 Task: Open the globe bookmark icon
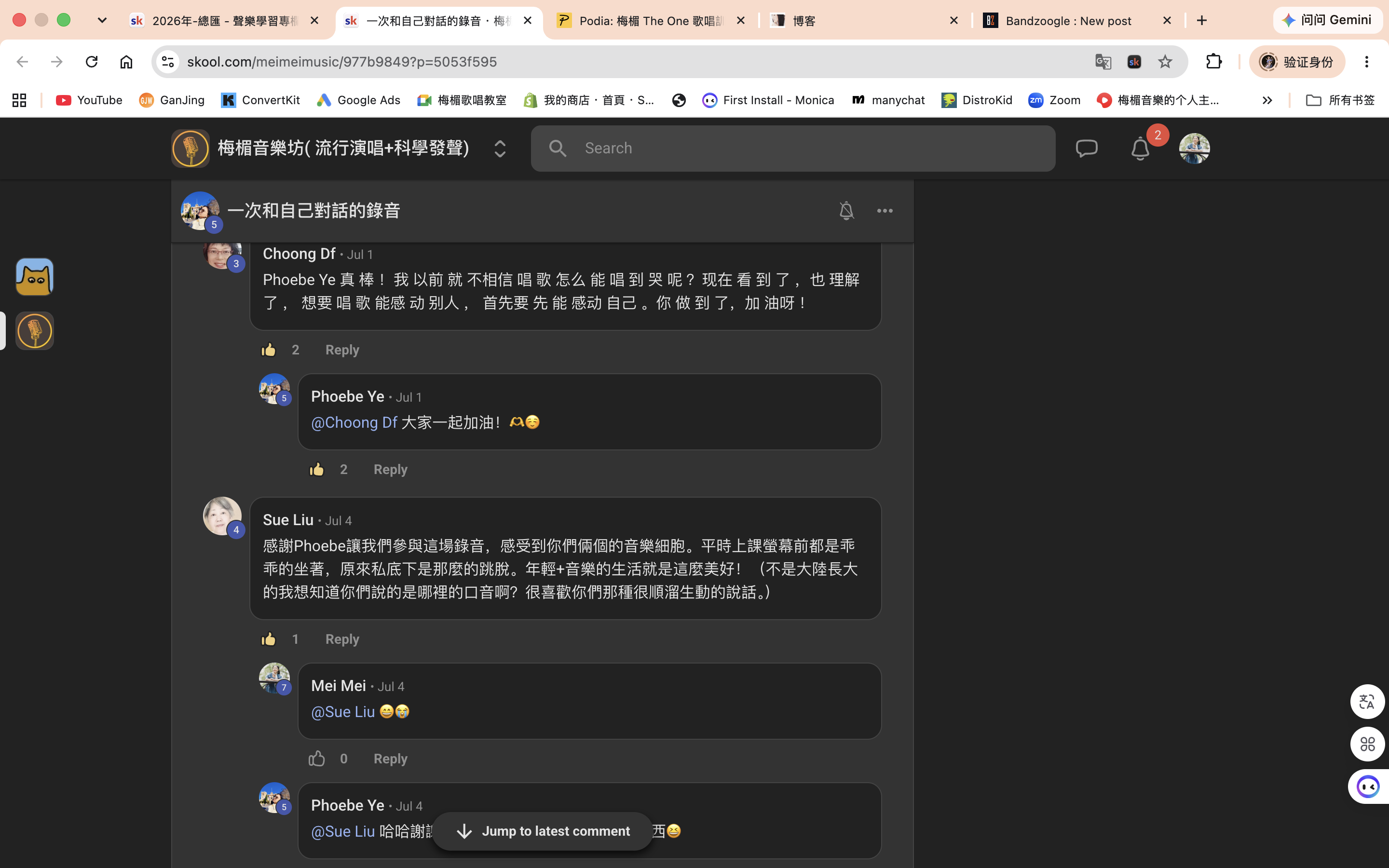pyautogui.click(x=679, y=100)
